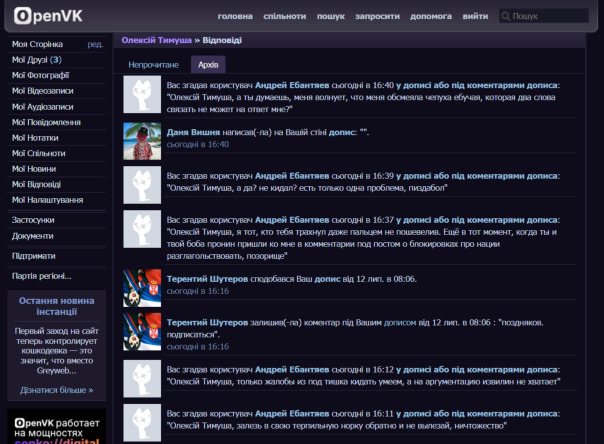The width and height of the screenshot is (604, 444).
Task: Click допис link in Даня Вишня notification
Action: 341,132
